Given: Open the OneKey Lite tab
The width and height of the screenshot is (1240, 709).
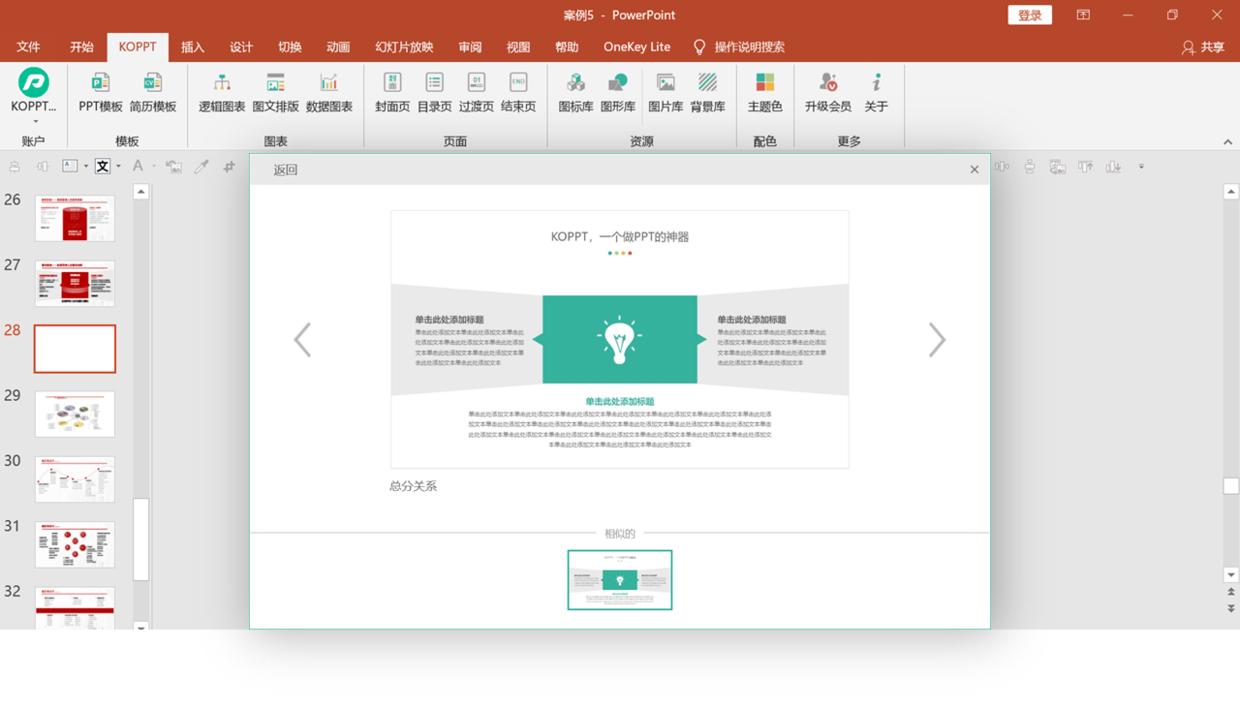Looking at the screenshot, I should 636,46.
